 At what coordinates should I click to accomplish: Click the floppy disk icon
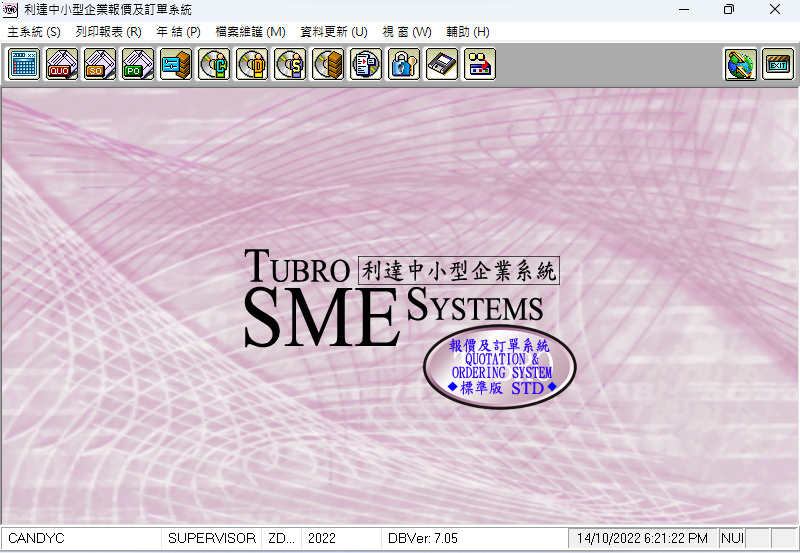click(442, 64)
